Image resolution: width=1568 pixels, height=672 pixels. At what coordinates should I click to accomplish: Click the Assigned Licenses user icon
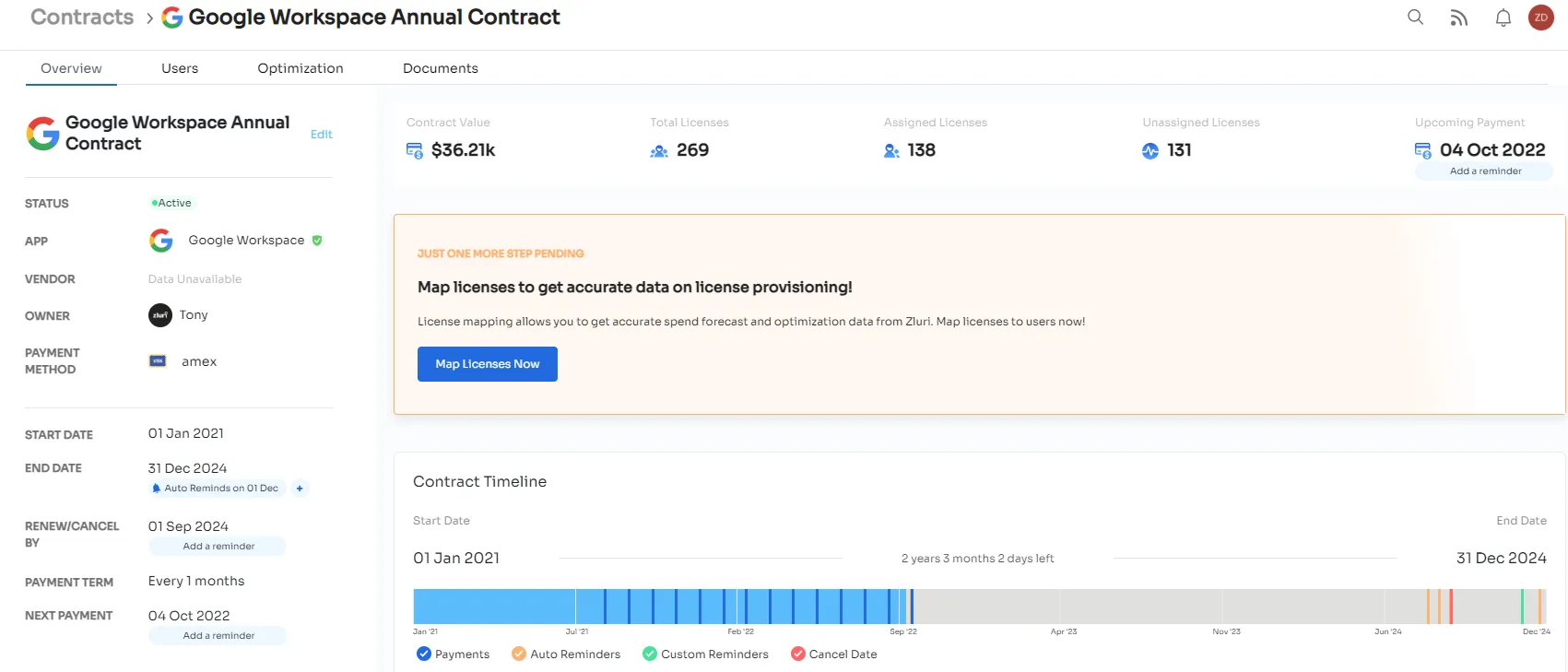pyautogui.click(x=891, y=150)
